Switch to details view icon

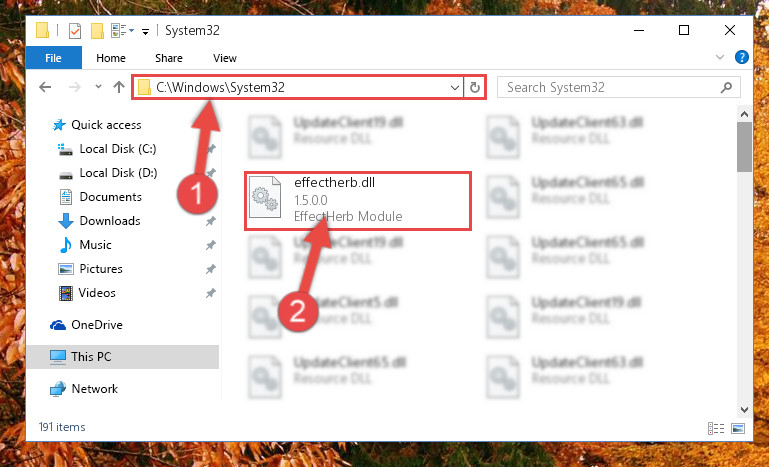tap(716, 428)
